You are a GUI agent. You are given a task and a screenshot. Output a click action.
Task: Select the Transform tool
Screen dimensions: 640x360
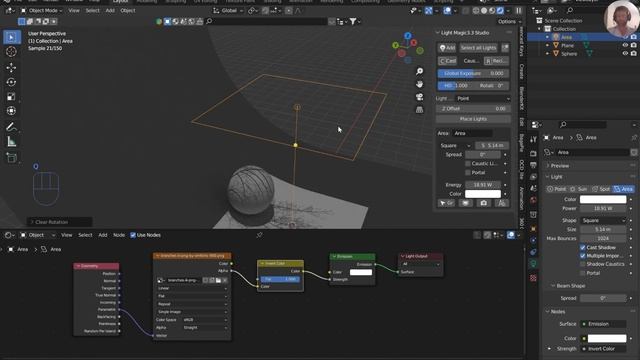point(11,111)
